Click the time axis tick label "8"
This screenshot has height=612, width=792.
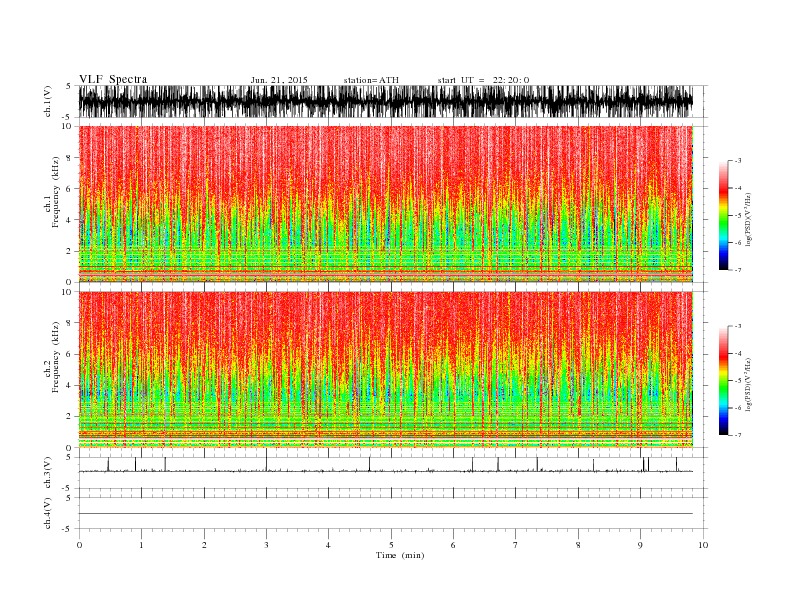578,545
